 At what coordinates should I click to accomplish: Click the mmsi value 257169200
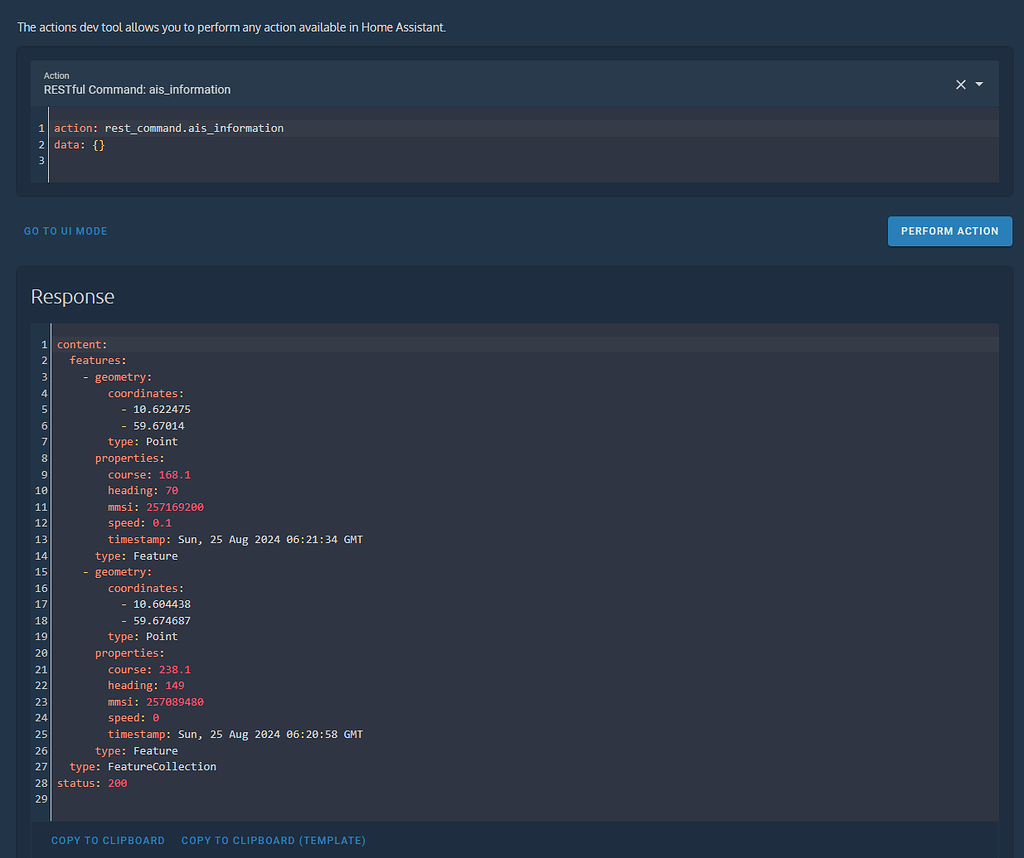pos(175,507)
